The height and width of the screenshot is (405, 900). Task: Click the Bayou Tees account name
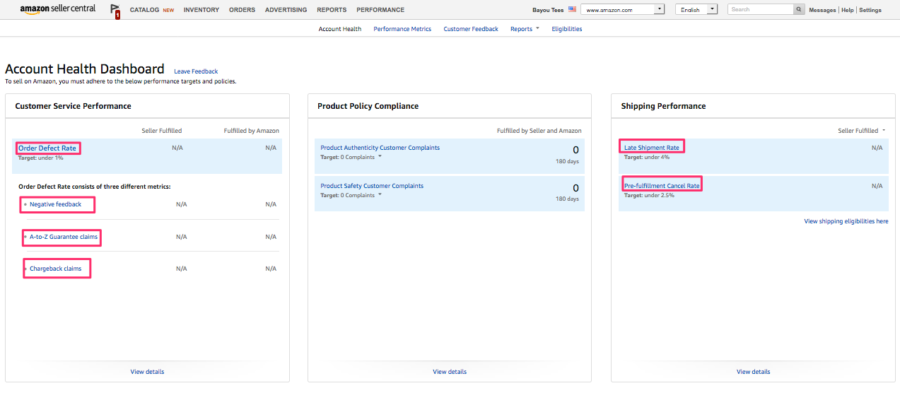pyautogui.click(x=549, y=10)
